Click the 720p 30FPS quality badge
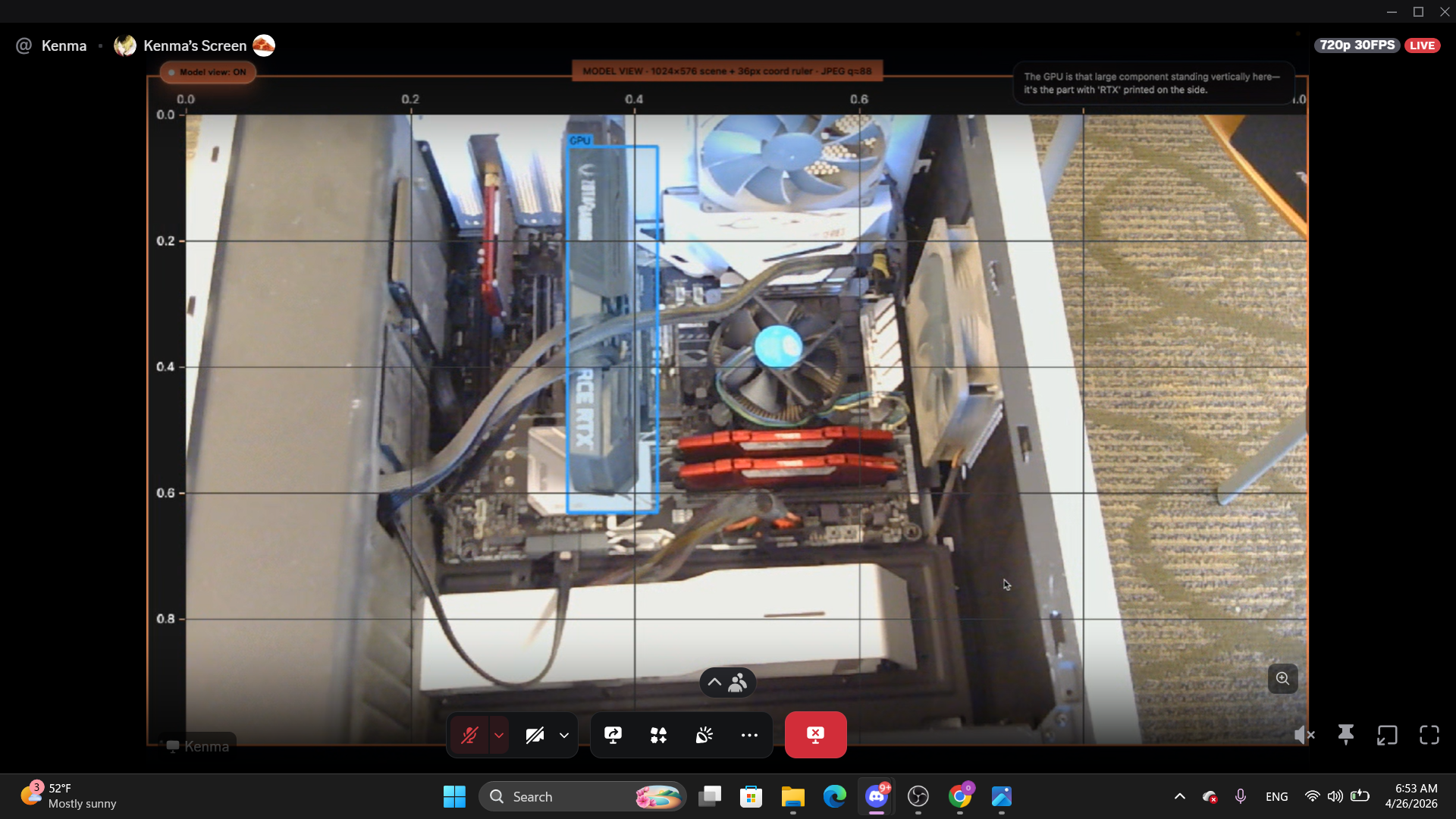Screen dimensions: 1456x819 [x=1357, y=45]
